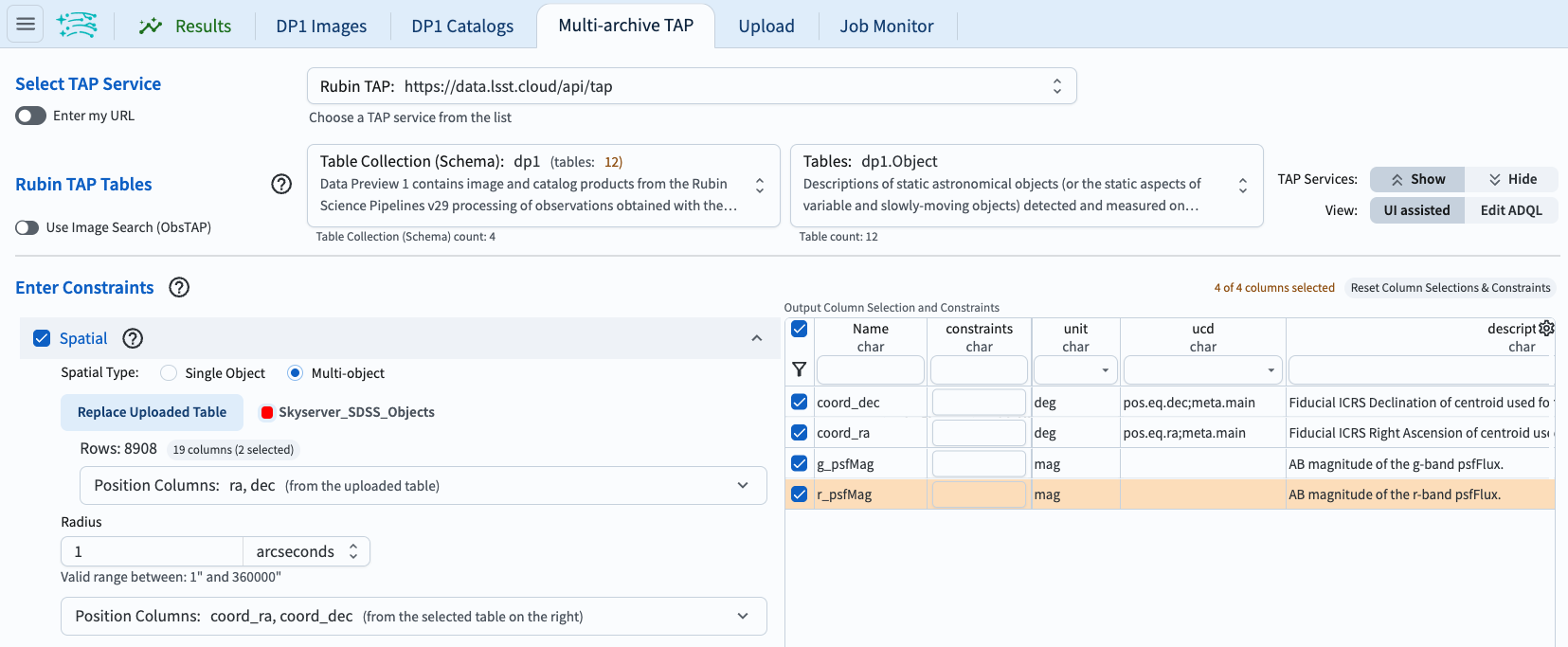The image size is (1568, 647).
Task: Click 'AB magnitude of the g-band psfFlux.' cell
Action: 1420,464
